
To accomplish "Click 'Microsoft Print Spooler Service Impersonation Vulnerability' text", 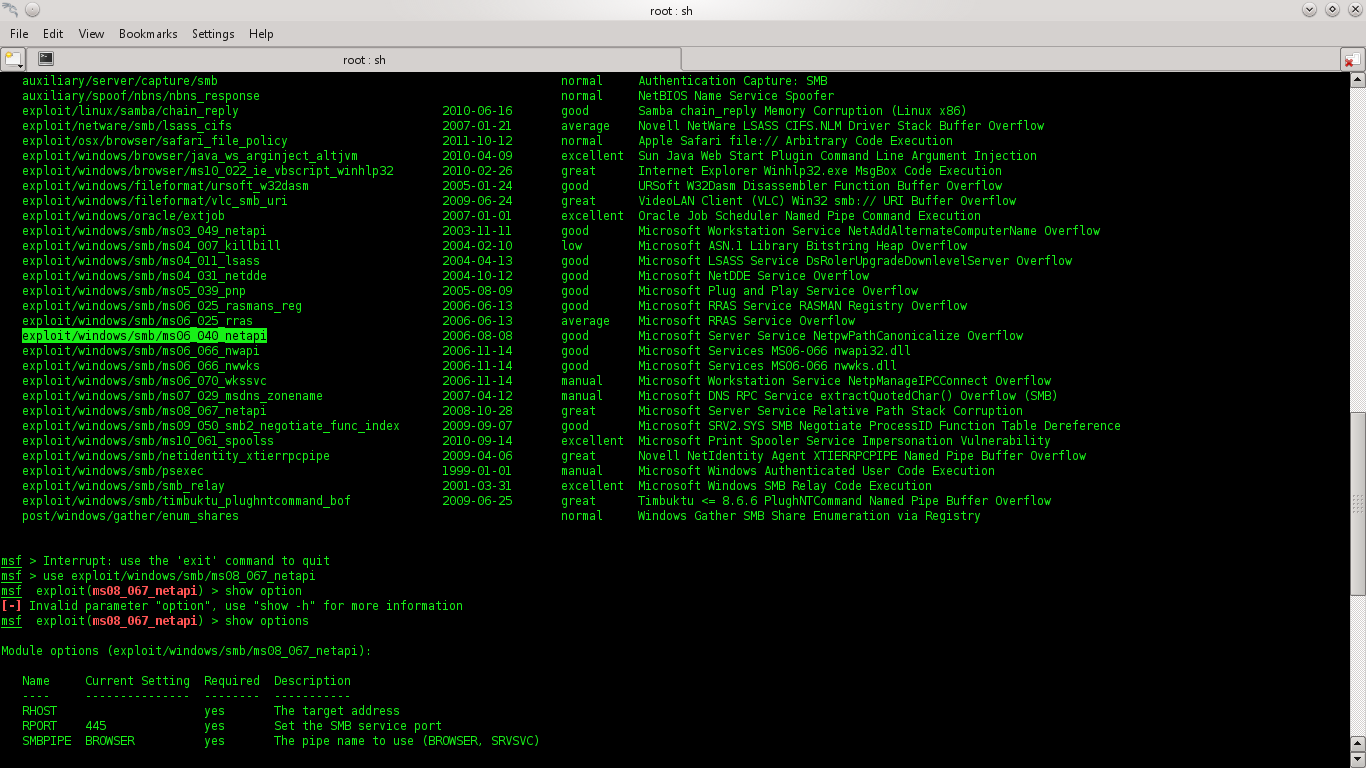I will pos(844,441).
